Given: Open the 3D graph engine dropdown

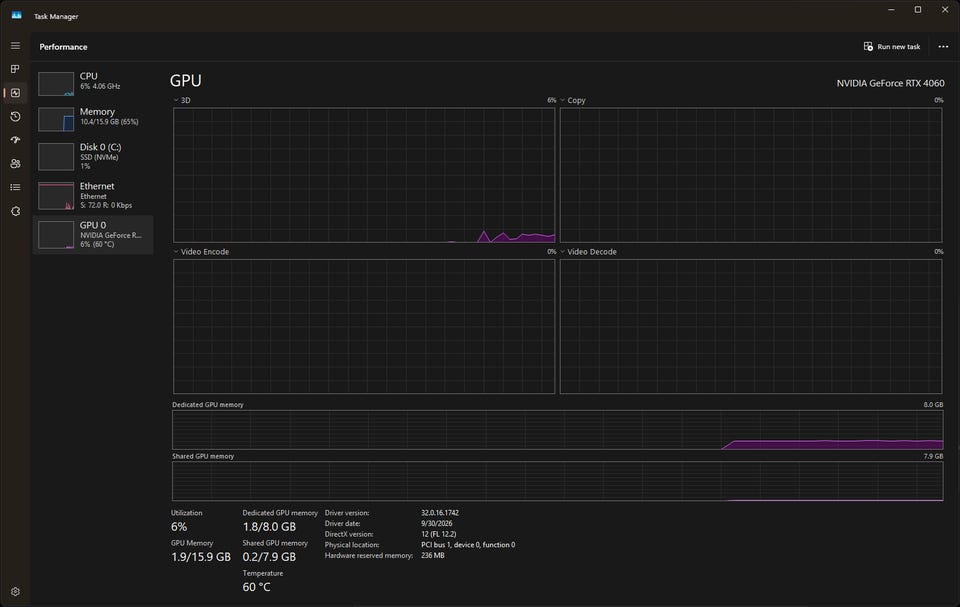Looking at the screenshot, I should click(182, 100).
